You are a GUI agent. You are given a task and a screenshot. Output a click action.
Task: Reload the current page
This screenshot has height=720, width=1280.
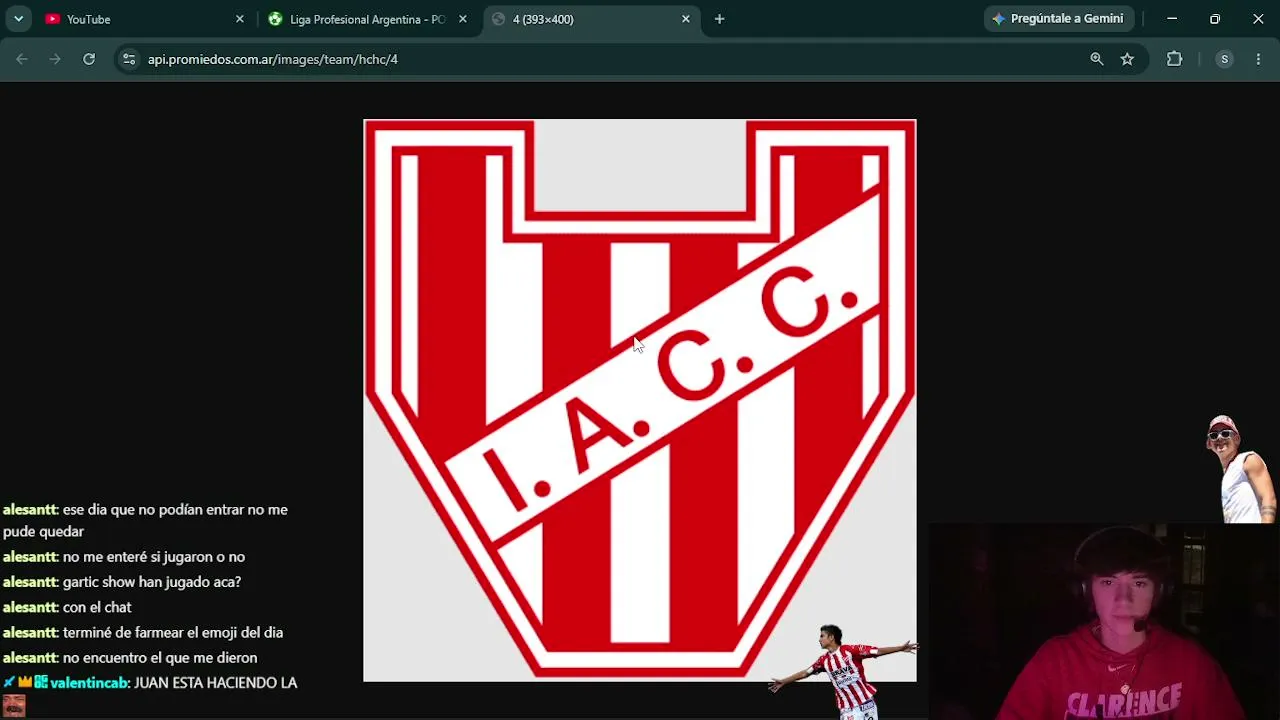[89, 59]
